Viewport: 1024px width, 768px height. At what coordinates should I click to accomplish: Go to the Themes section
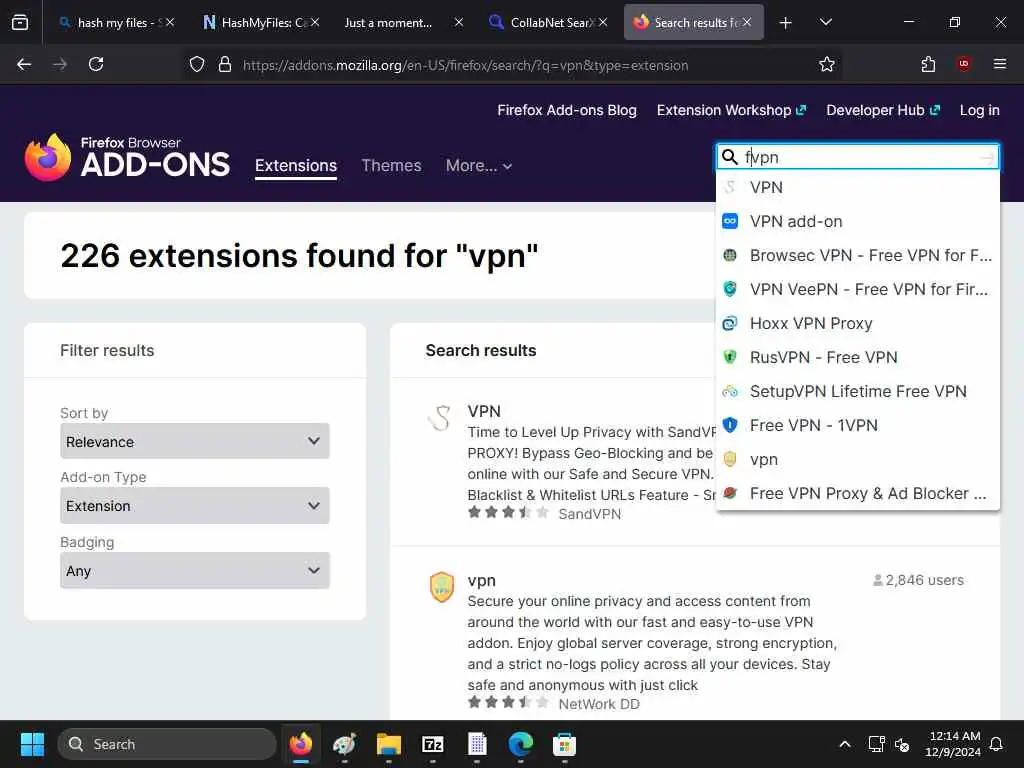click(391, 166)
